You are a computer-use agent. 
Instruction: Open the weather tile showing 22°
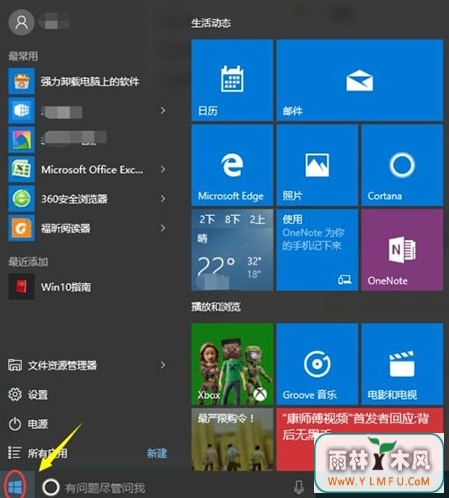point(232,250)
